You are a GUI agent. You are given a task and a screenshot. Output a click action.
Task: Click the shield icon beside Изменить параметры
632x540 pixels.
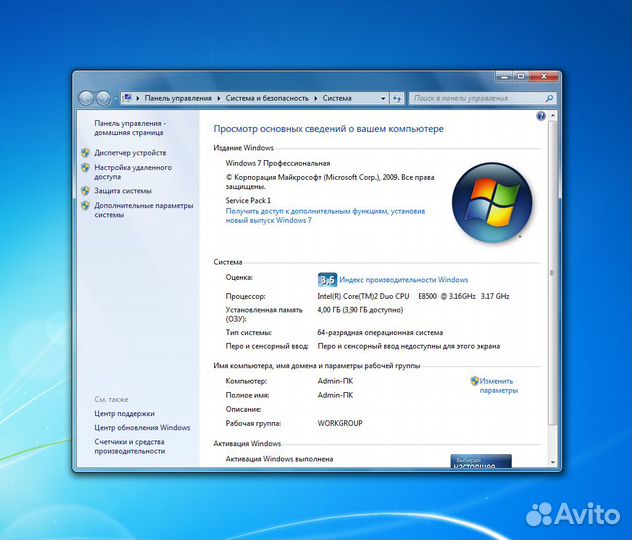474,381
